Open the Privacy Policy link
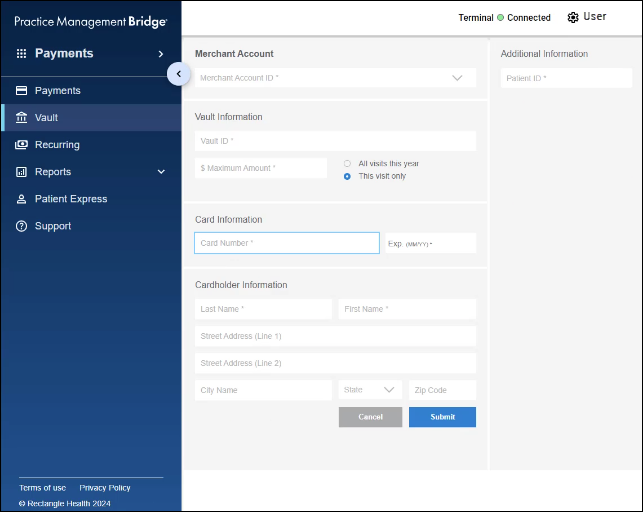The image size is (643, 512). coord(105,488)
